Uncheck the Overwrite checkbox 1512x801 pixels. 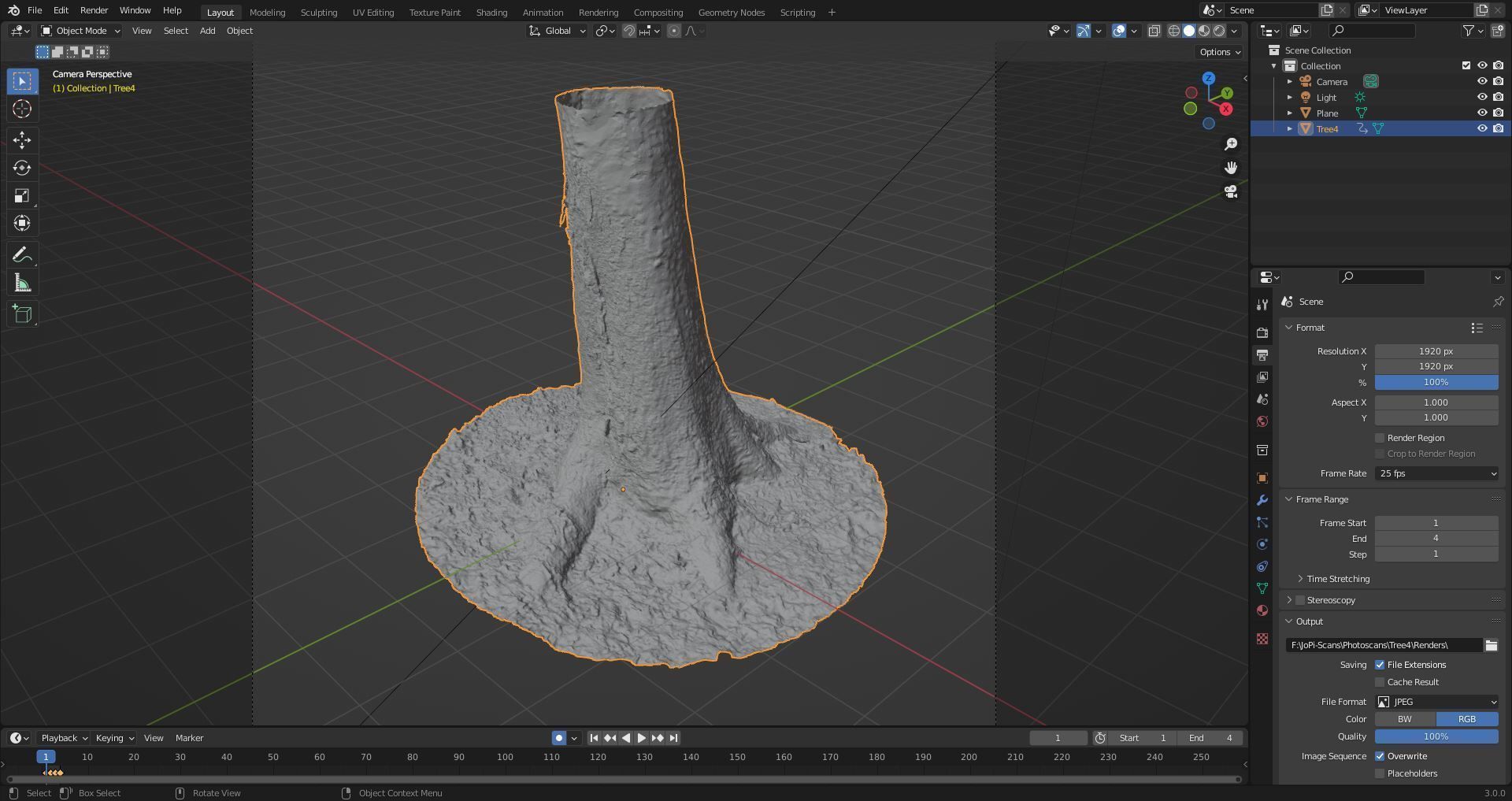pyautogui.click(x=1380, y=756)
